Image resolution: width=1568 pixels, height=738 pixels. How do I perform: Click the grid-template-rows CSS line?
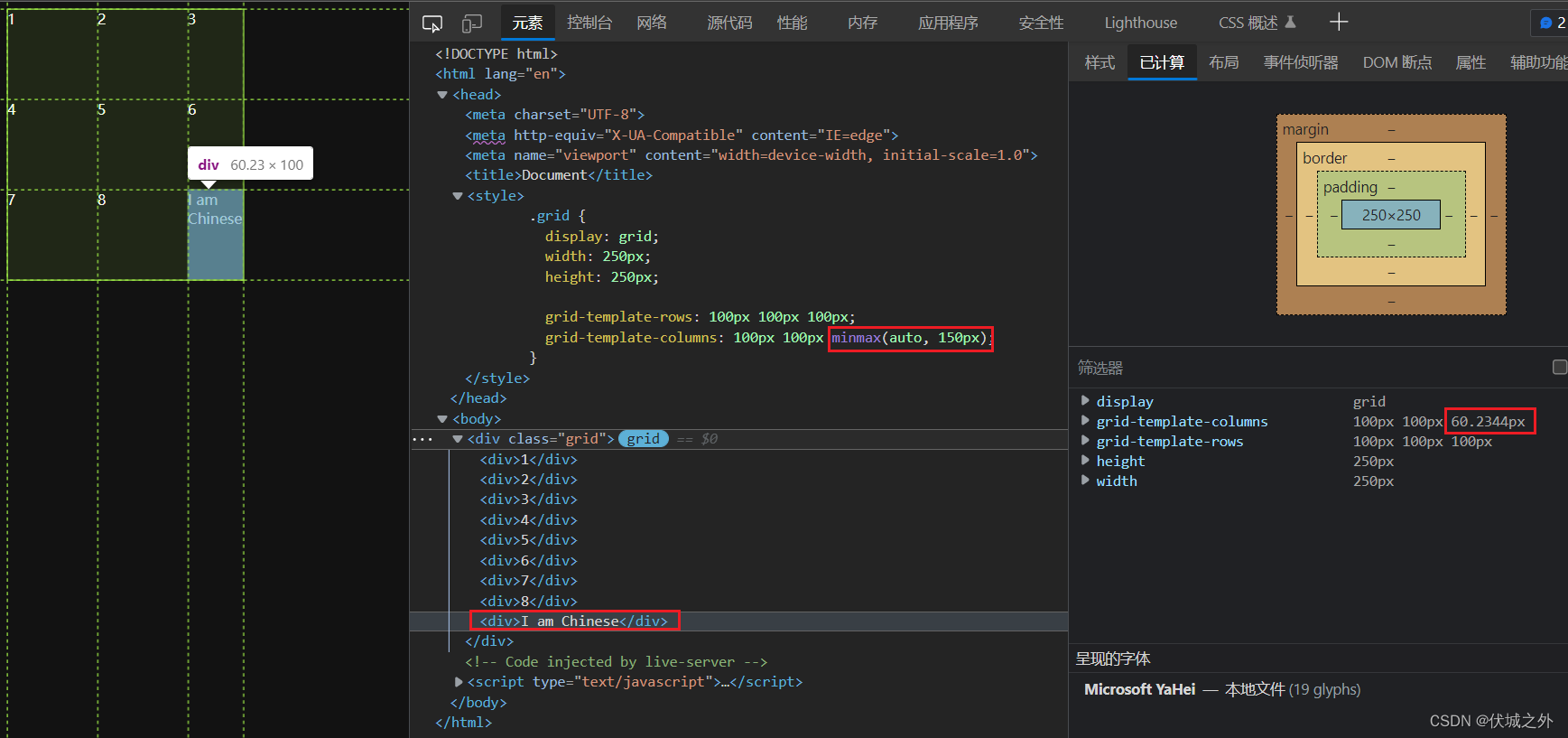tap(700, 317)
